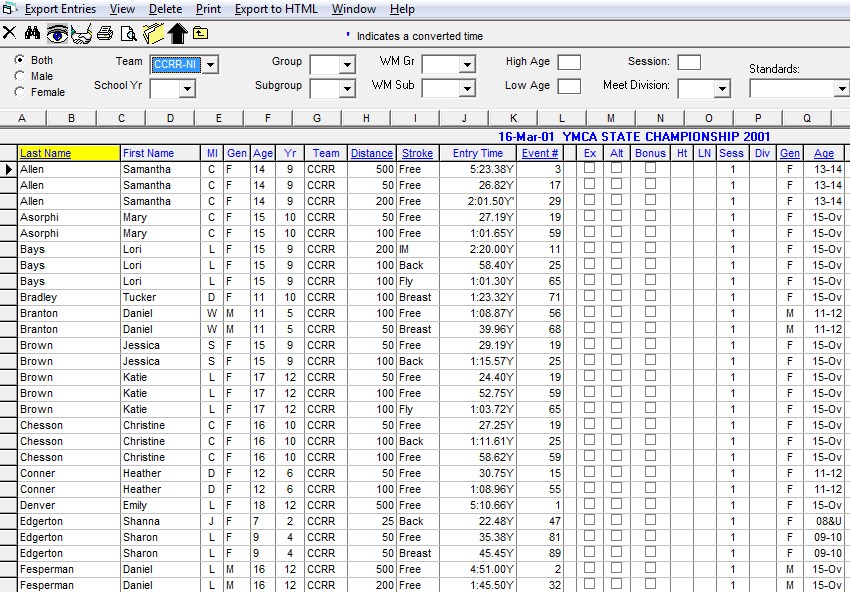This screenshot has height=592, width=850.
Task: Tick the Ex checkbox in first Allen row
Action: 590,169
